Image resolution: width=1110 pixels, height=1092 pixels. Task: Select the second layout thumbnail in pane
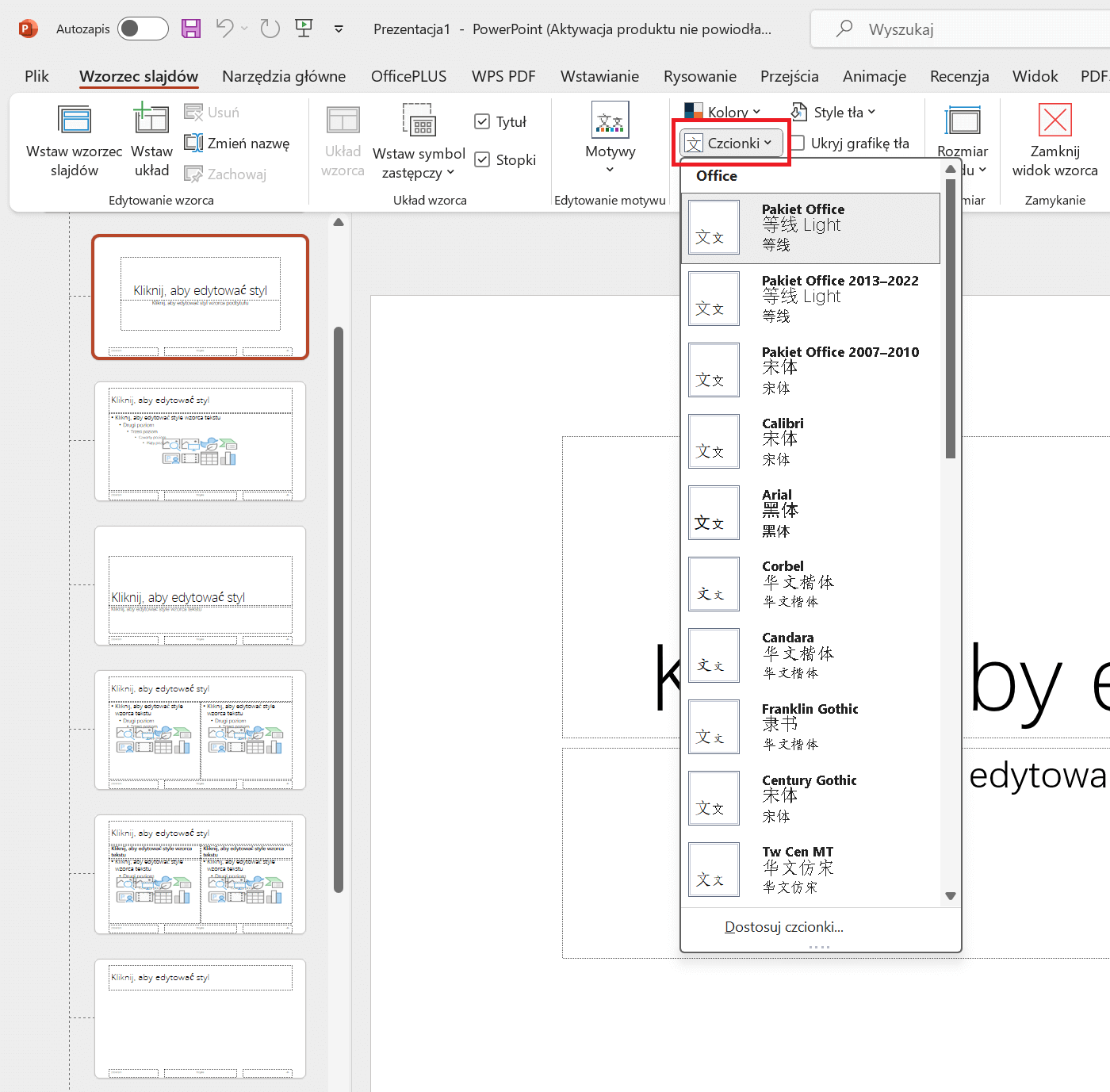[201, 442]
